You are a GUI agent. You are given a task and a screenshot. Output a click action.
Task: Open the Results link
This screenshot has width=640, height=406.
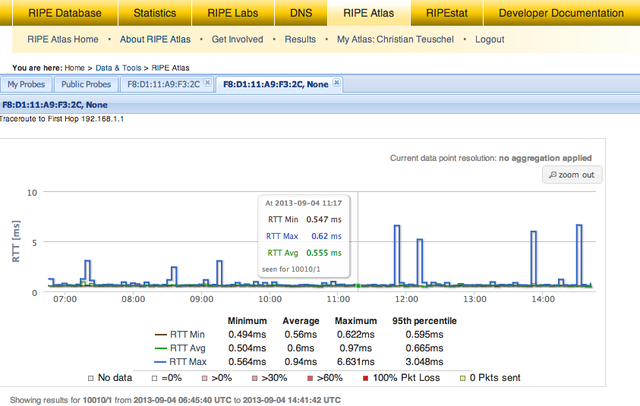300,39
